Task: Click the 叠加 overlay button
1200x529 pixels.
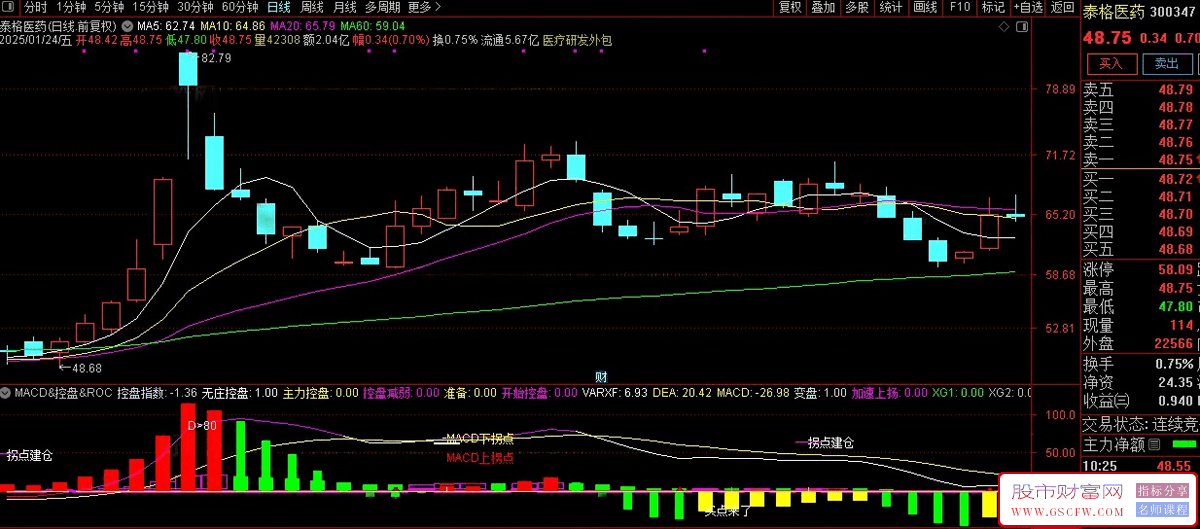Action: (823, 7)
